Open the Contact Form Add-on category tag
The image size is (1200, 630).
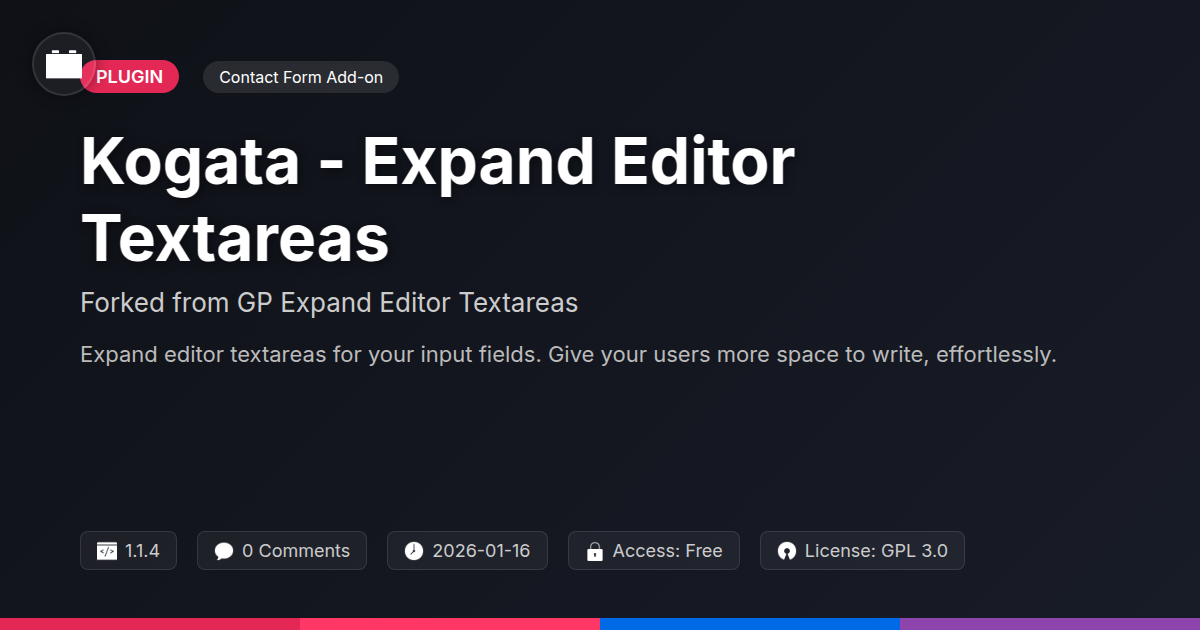pyautogui.click(x=301, y=77)
